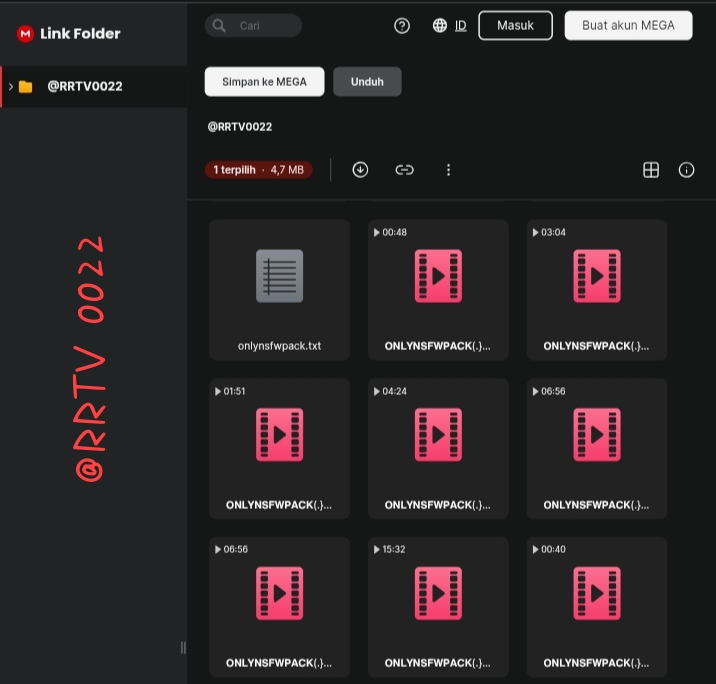Select the onlynsfwpack.txt file tile

pos(279,290)
